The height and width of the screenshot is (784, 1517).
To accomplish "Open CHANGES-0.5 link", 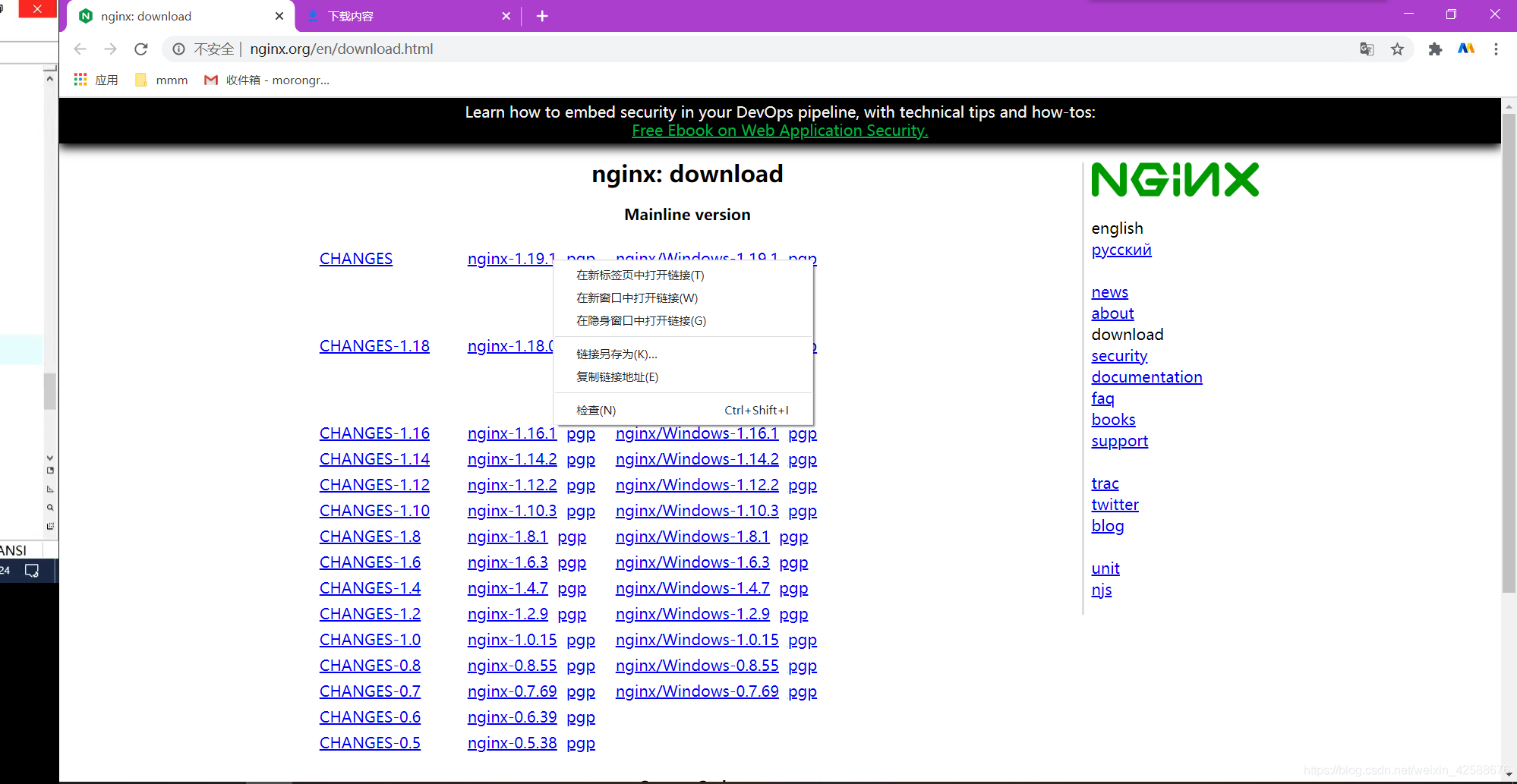I will [370, 743].
